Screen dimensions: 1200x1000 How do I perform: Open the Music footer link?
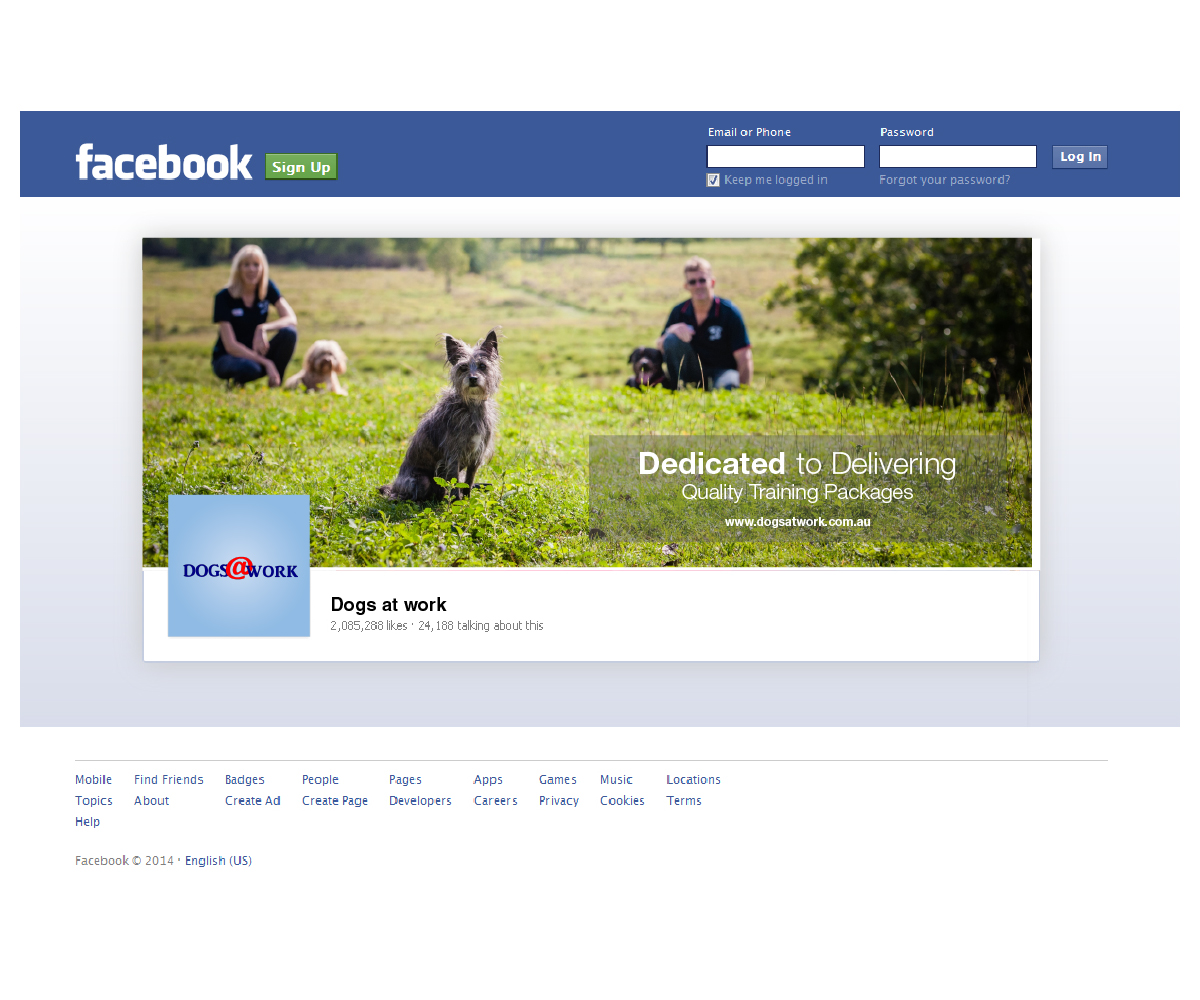(616, 780)
